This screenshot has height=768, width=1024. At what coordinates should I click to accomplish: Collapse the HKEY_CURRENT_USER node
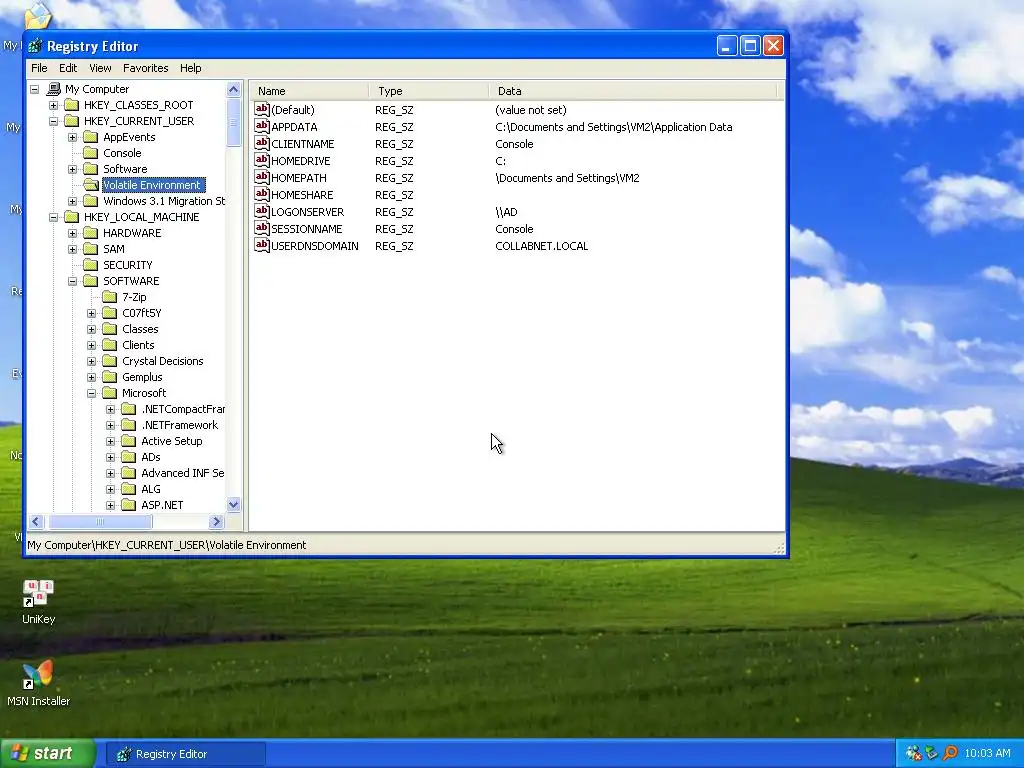click(x=54, y=121)
